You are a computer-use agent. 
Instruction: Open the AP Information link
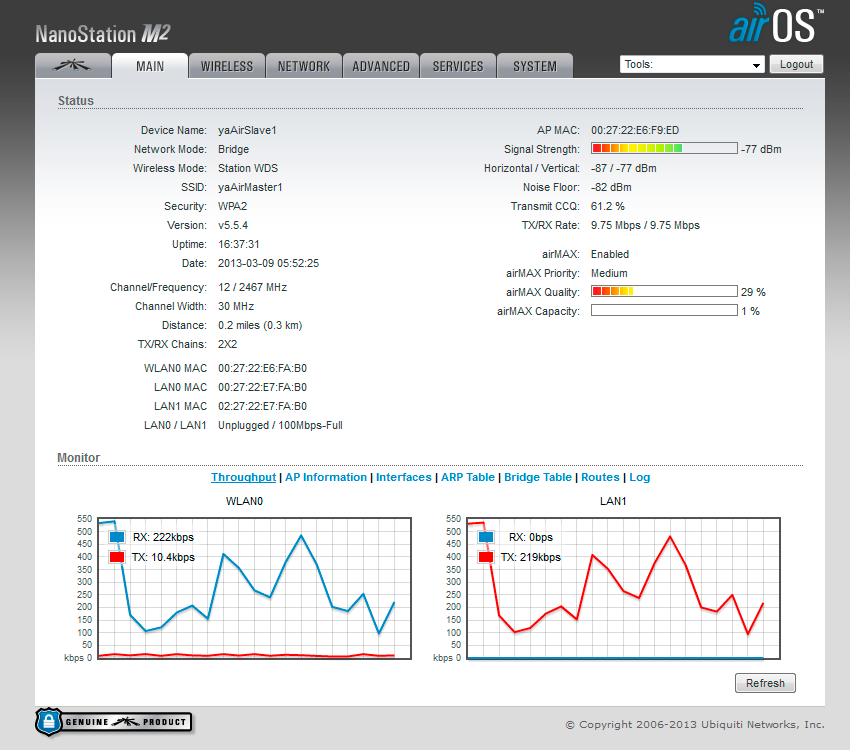[x=326, y=477]
